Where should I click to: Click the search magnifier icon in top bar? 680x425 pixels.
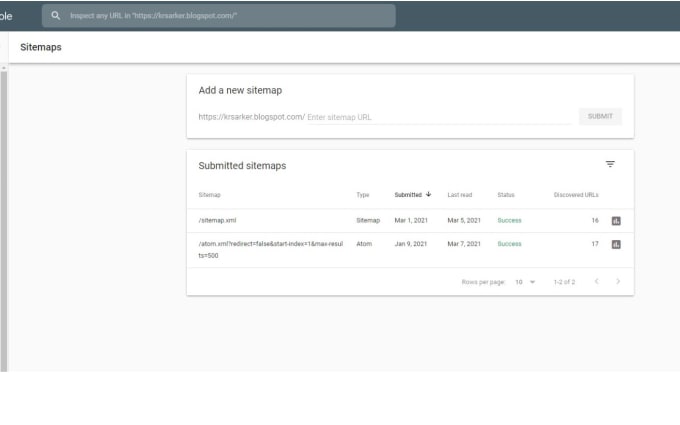point(56,16)
